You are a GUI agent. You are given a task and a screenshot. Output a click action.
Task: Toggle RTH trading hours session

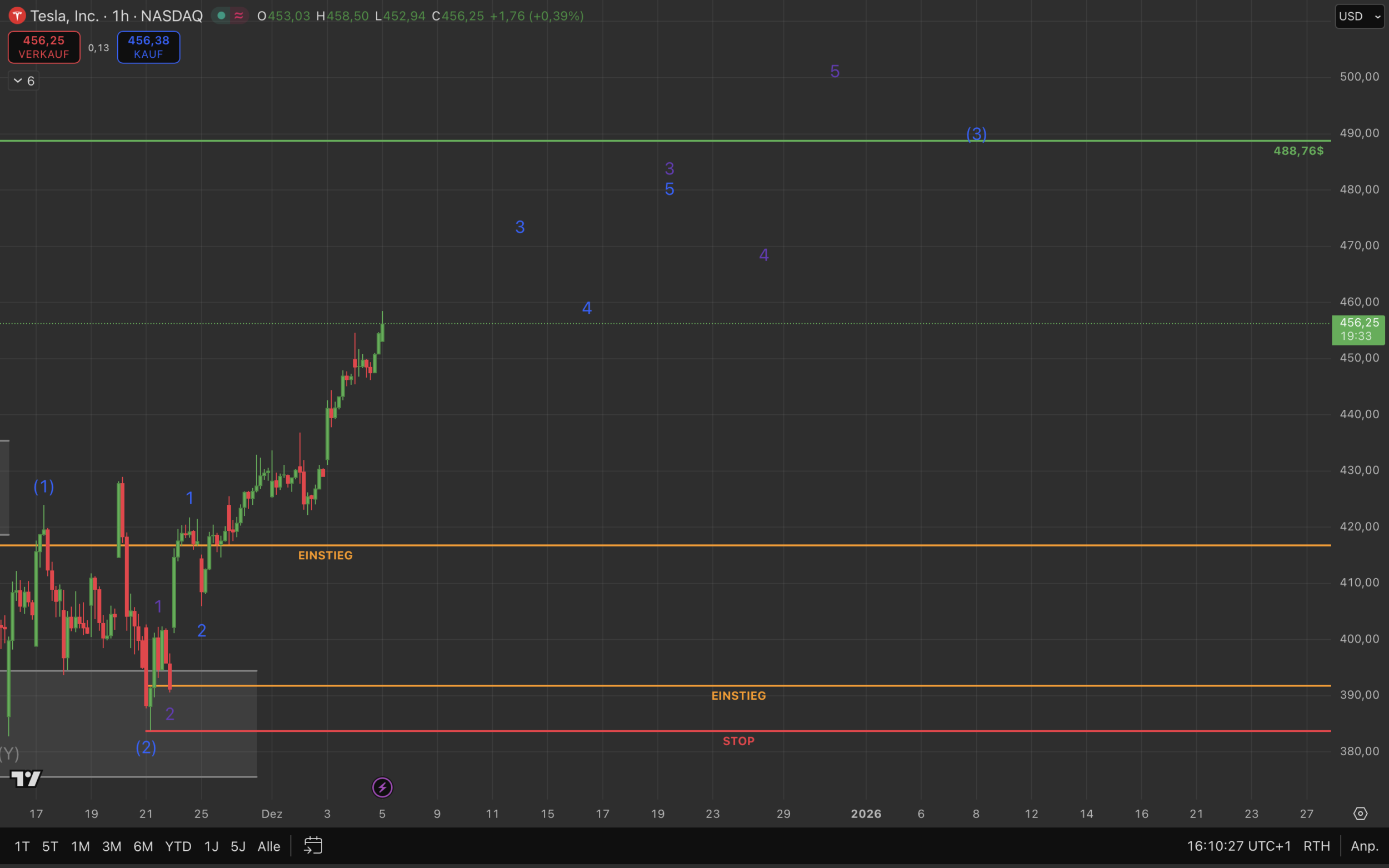coord(1316,846)
